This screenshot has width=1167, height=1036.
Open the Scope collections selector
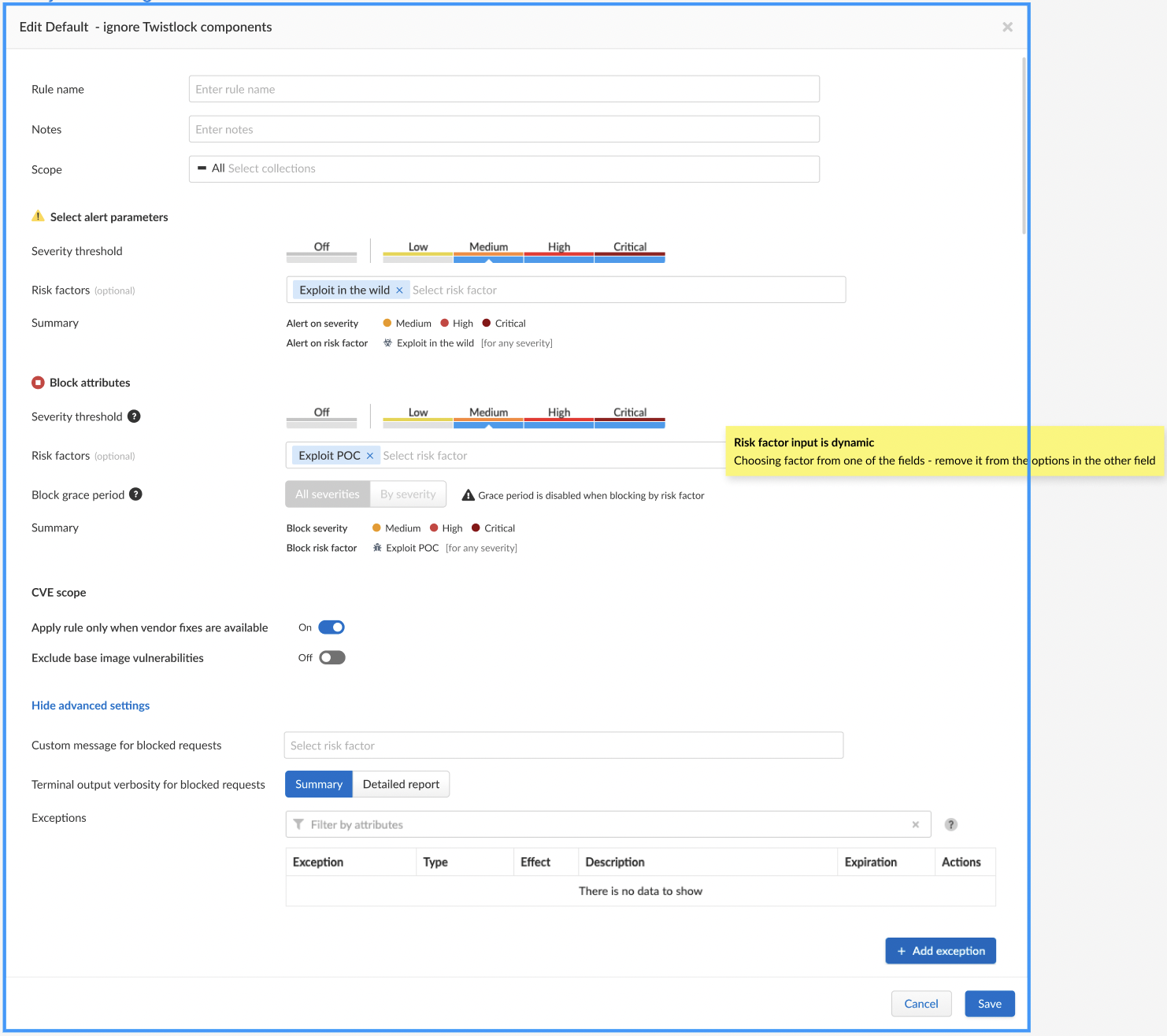click(504, 169)
